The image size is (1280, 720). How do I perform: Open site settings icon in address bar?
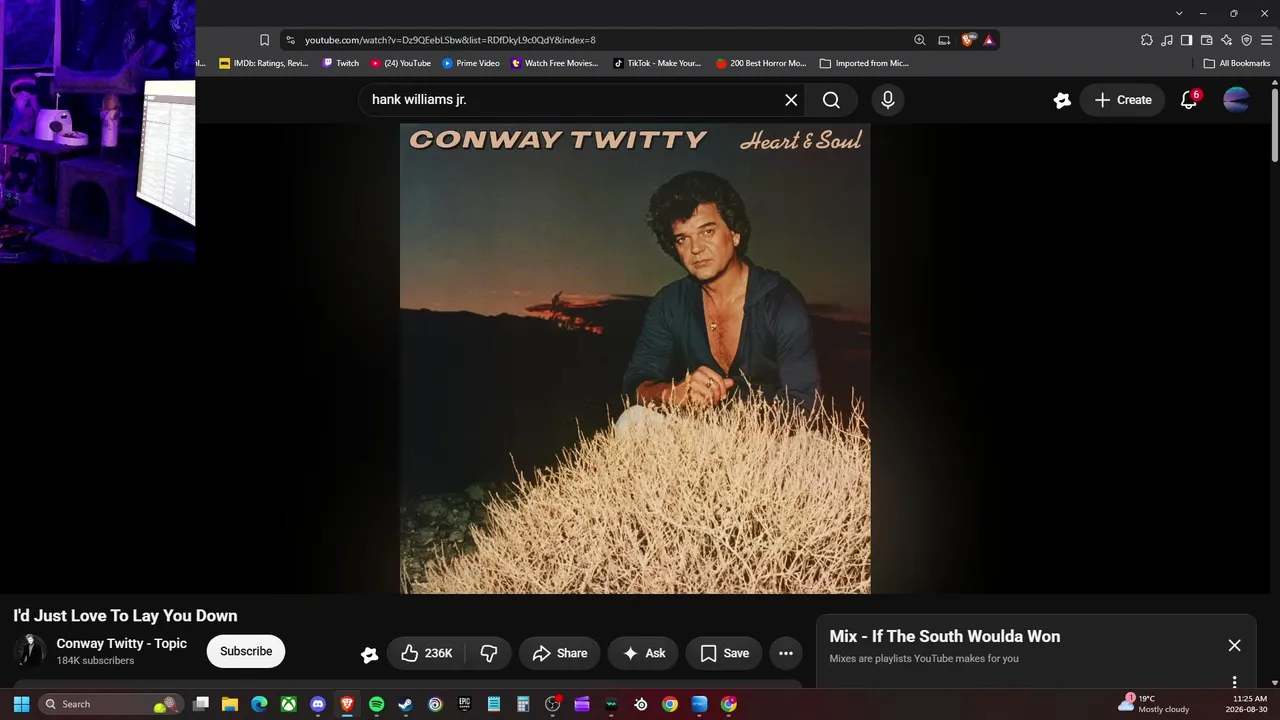pyautogui.click(x=290, y=40)
